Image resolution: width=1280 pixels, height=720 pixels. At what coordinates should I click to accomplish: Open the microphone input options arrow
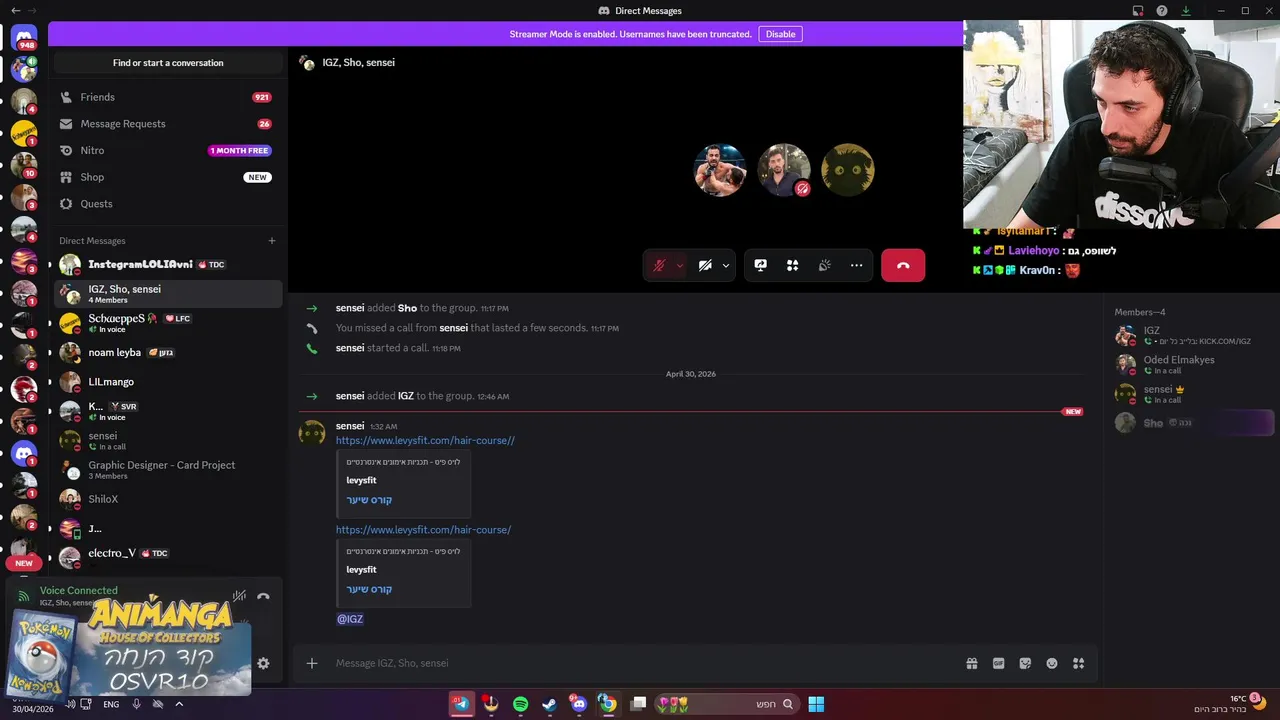[680, 266]
